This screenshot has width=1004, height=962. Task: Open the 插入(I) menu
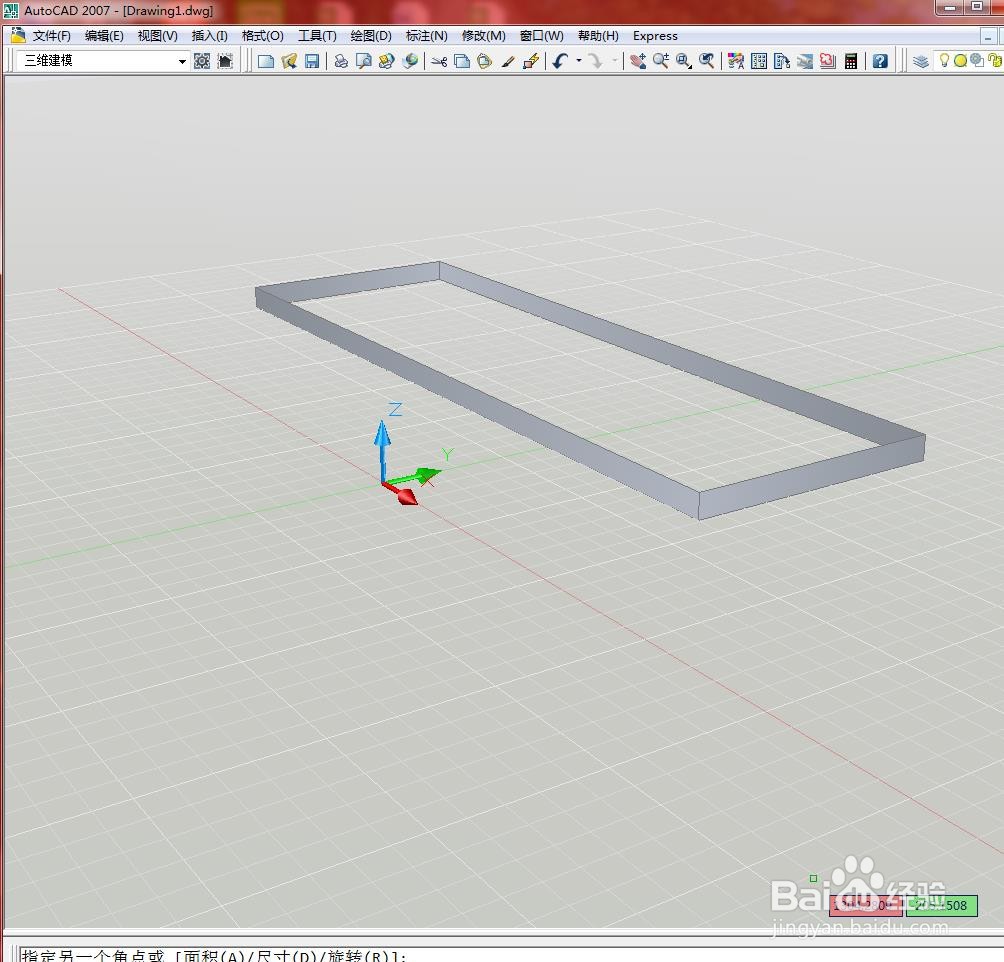point(209,36)
